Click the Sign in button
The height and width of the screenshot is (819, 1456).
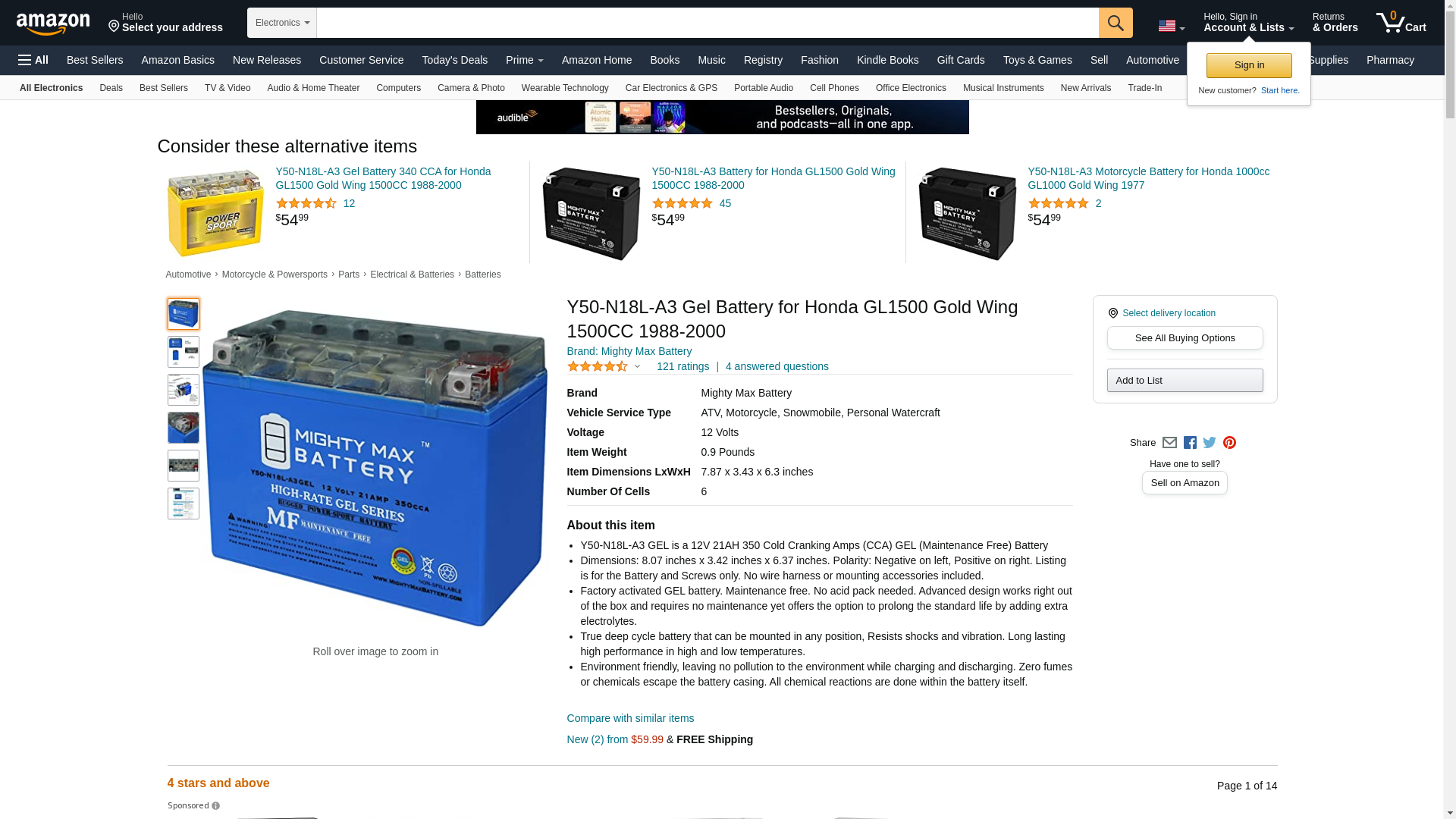click(x=1249, y=65)
